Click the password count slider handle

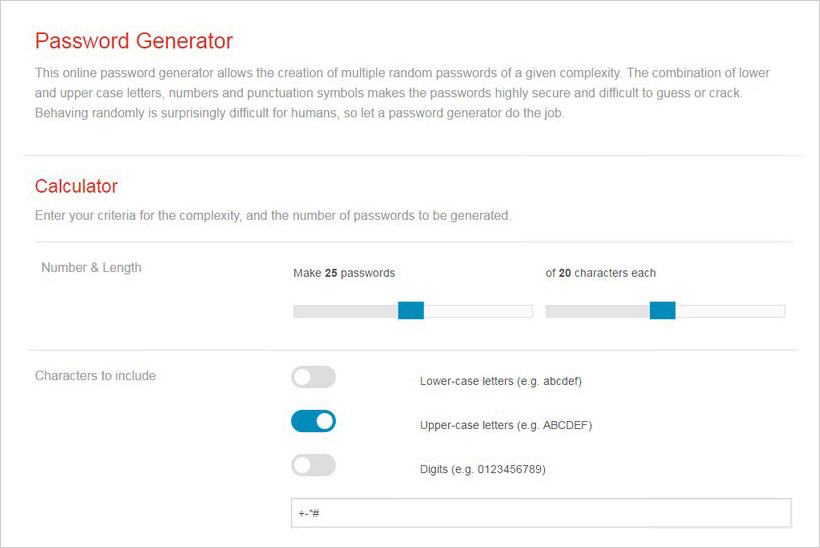[x=411, y=311]
